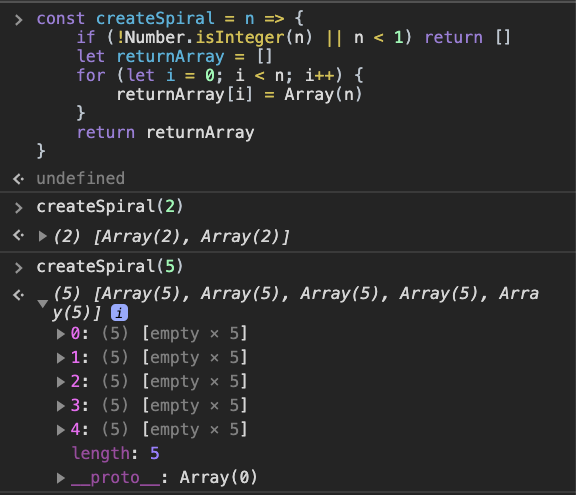Image resolution: width=576 pixels, height=495 pixels.
Task: Click the createSpiral(5) input line
Action: click(x=109, y=267)
